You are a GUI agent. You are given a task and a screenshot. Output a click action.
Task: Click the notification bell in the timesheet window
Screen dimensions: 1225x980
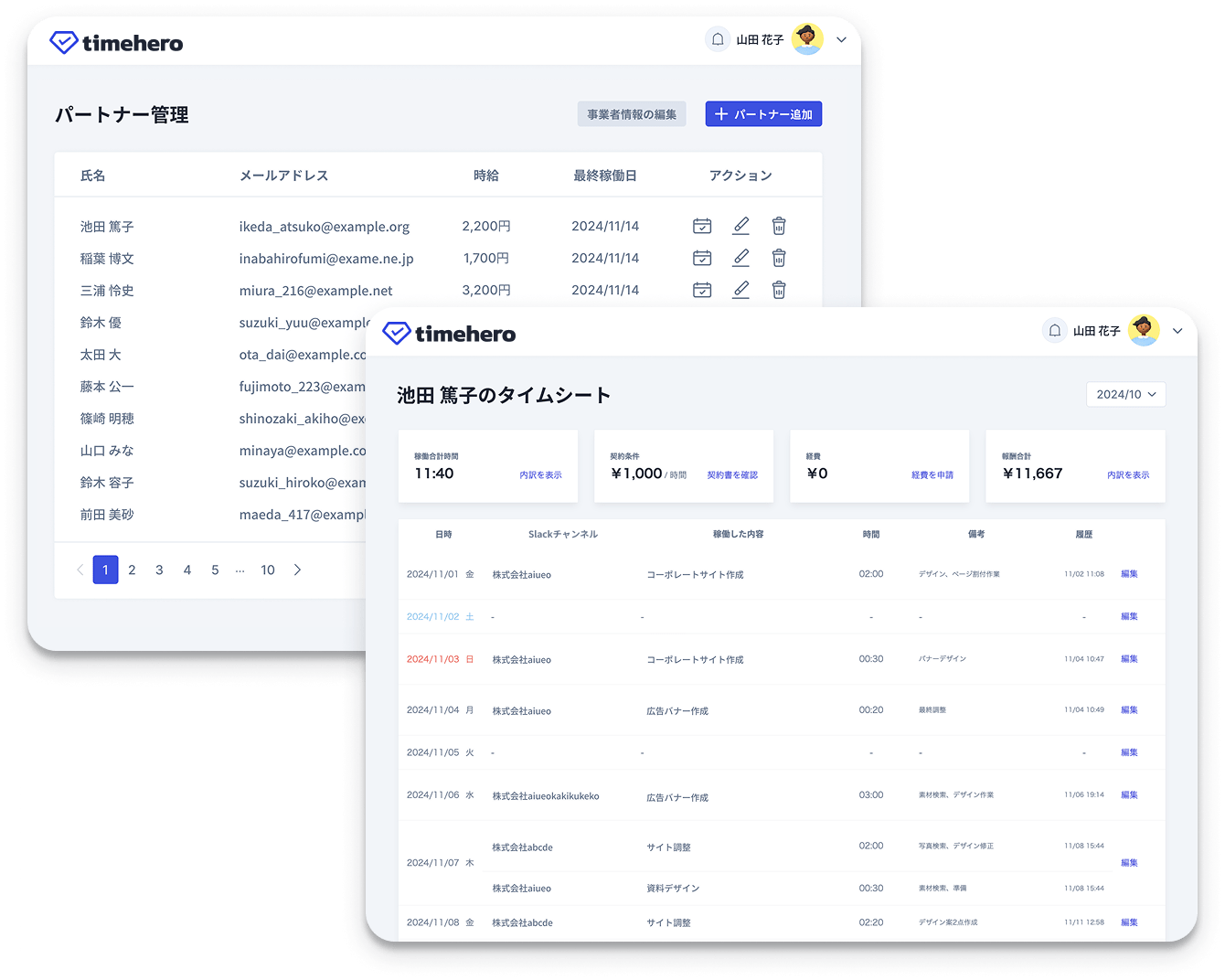click(1054, 330)
